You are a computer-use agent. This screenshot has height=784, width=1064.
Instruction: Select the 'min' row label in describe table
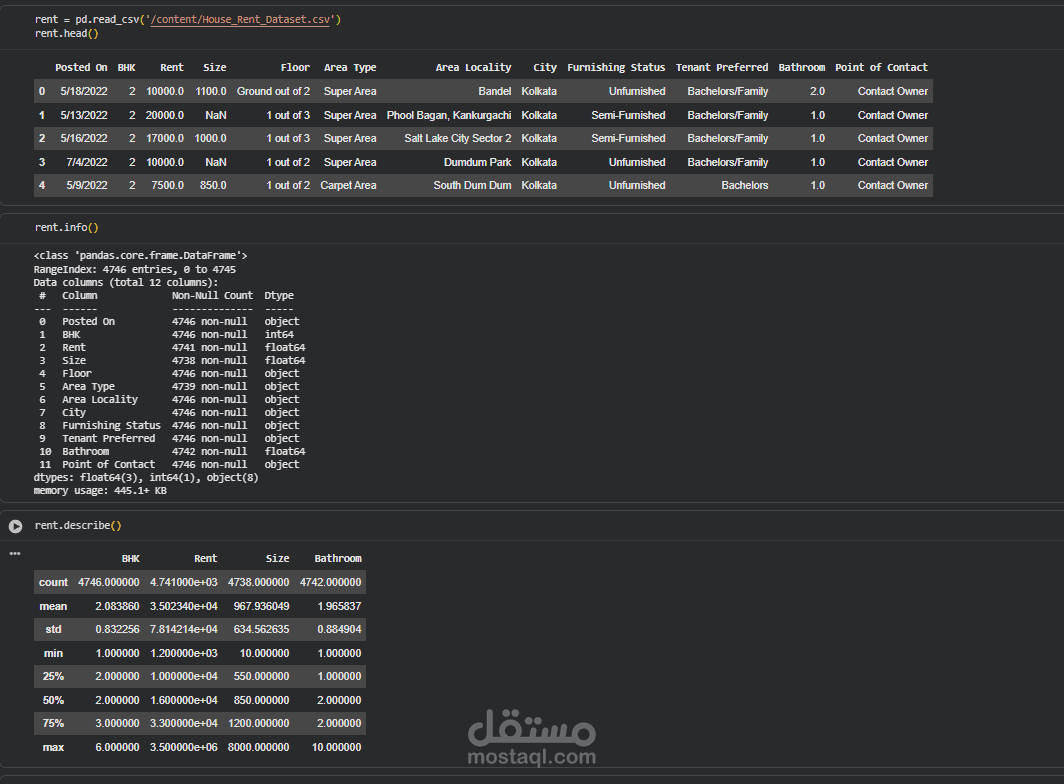54,653
